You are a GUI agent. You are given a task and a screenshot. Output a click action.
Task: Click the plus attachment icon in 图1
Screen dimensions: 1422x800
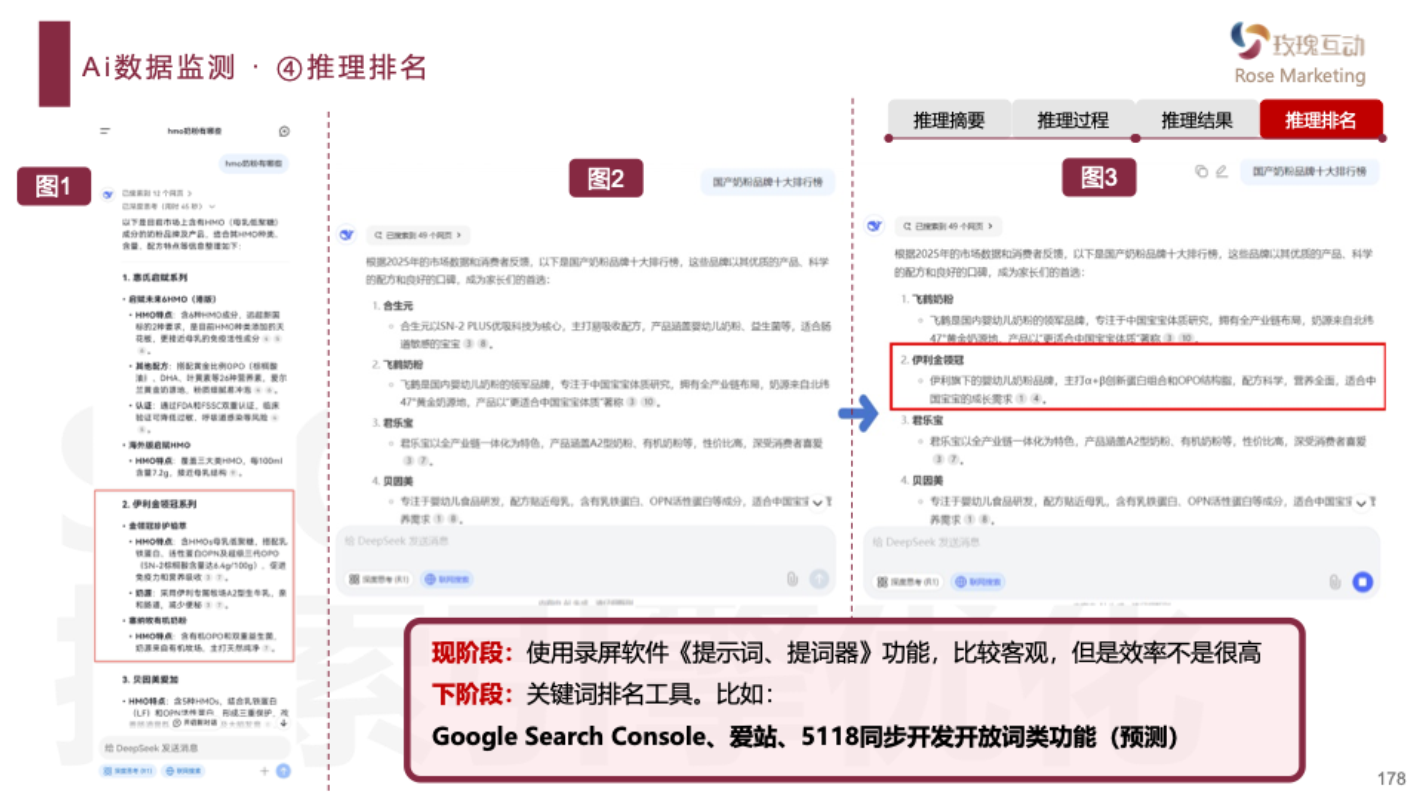tap(265, 771)
